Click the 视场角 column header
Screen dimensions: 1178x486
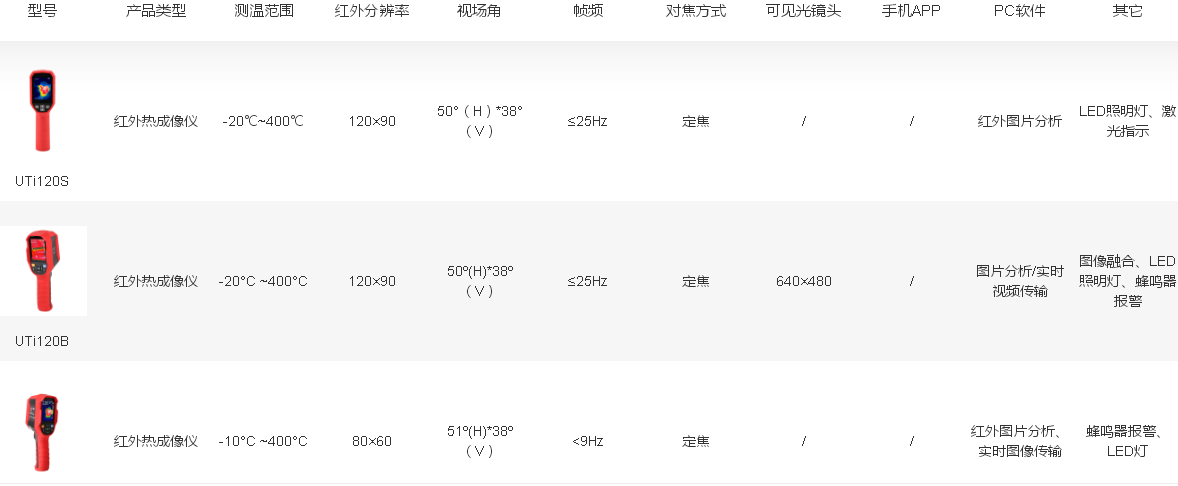[479, 11]
